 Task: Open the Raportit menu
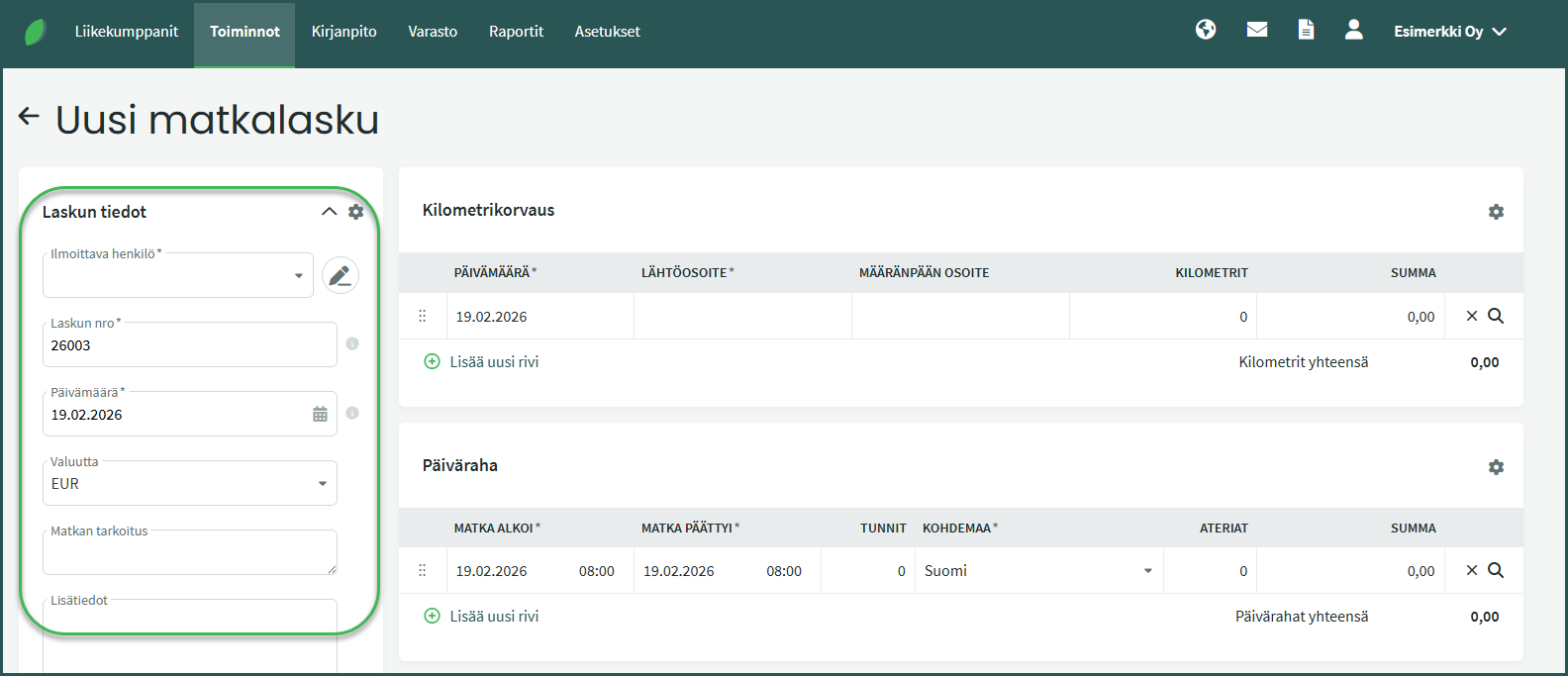(516, 32)
